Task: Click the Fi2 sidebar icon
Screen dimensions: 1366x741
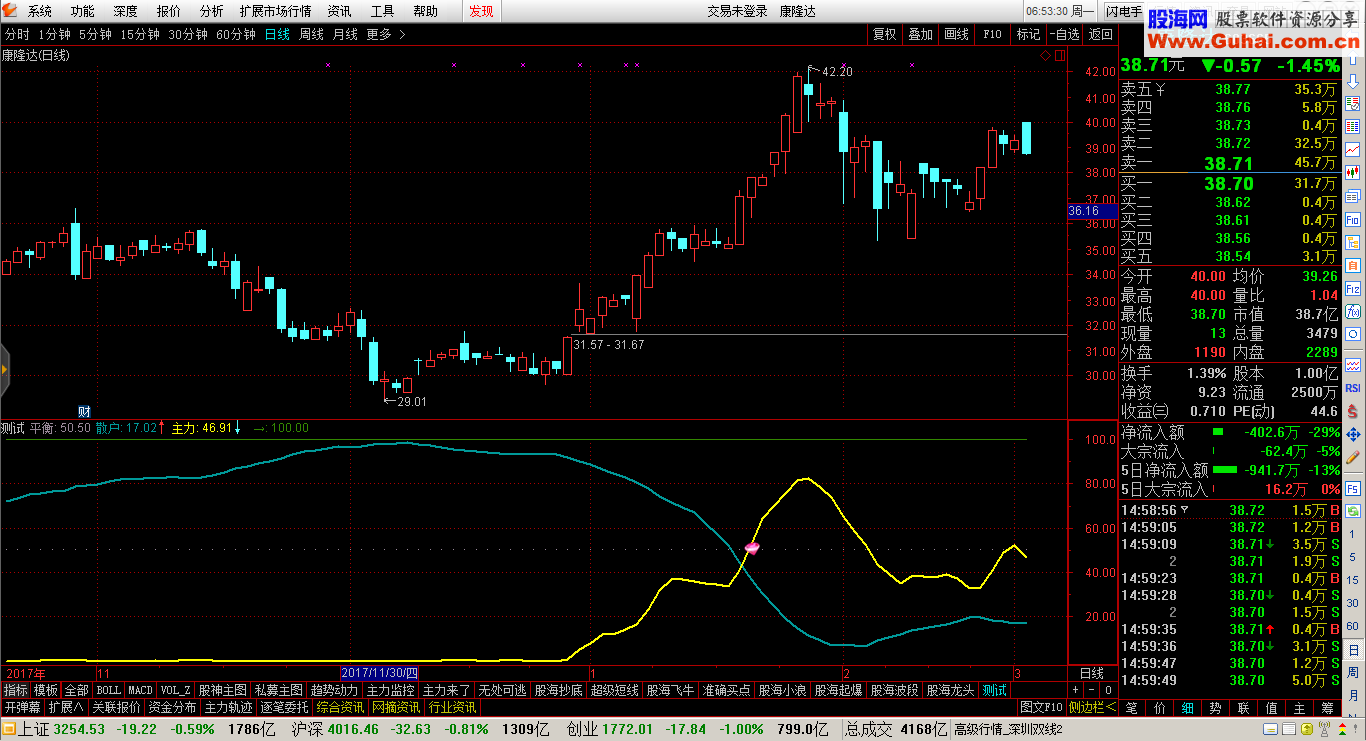Action: click(x=1353, y=288)
